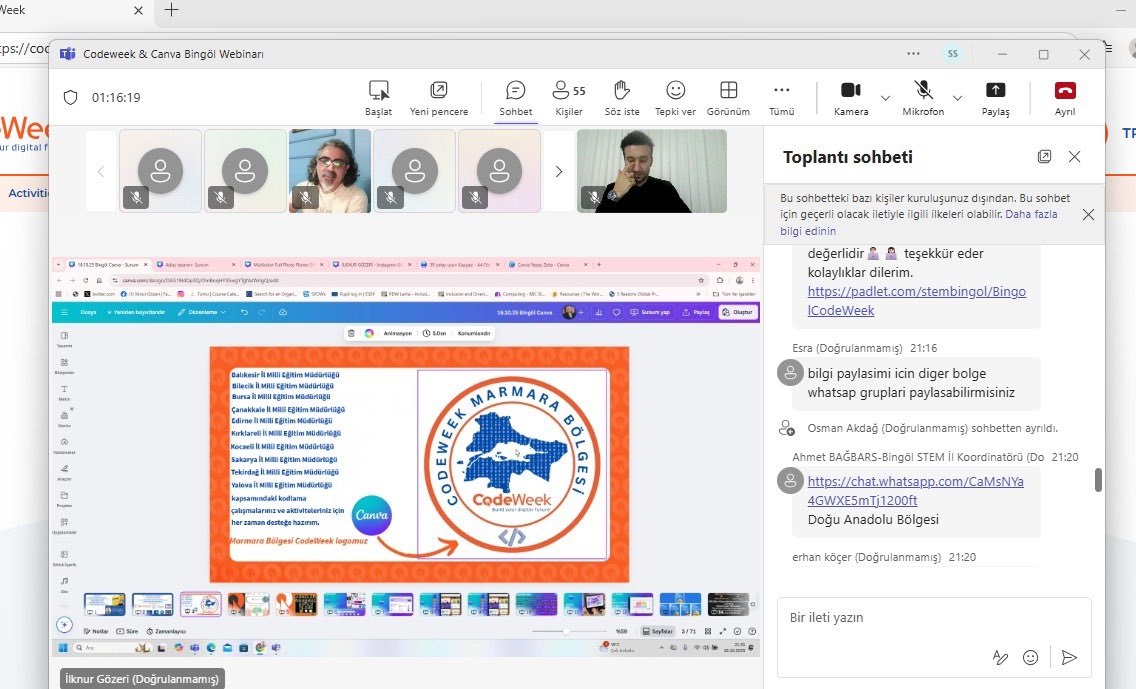Screen dimensions: 1136x689
Task: Click Paylaş to share your screen
Action: (995, 98)
